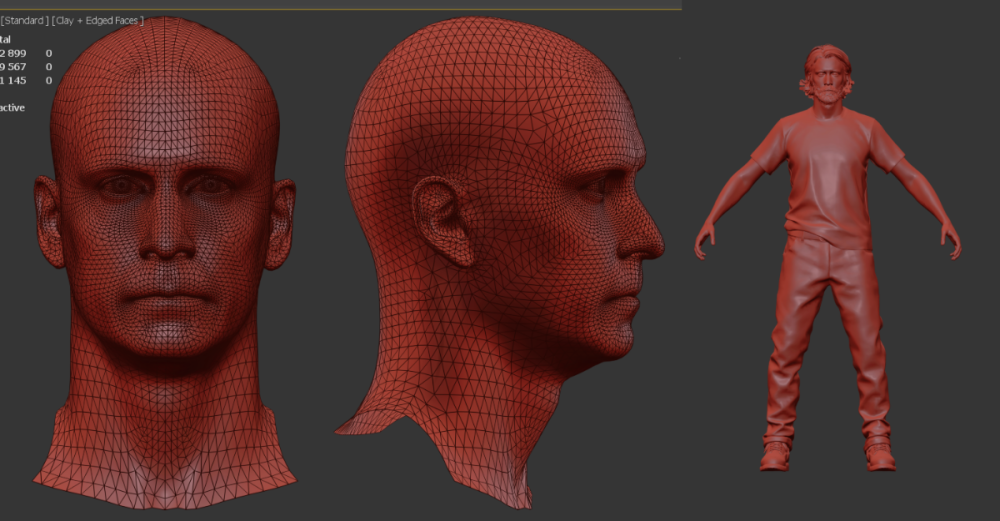Click the 1 145 statistics value
The width and height of the screenshot is (1000, 521).
[15, 81]
